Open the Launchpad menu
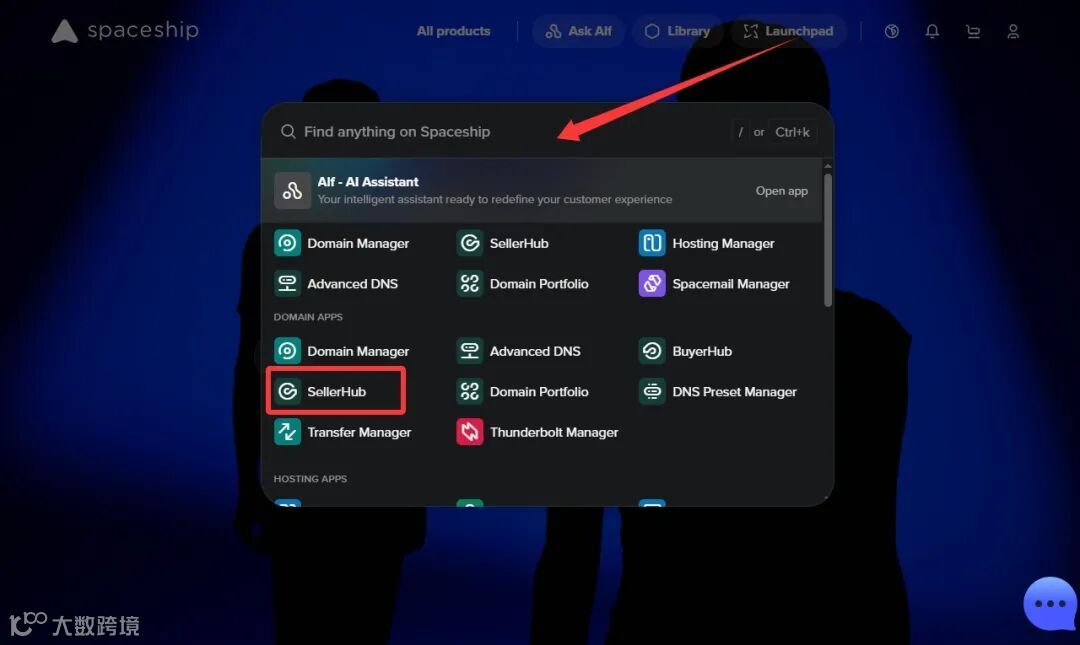1080x645 pixels. (x=789, y=31)
